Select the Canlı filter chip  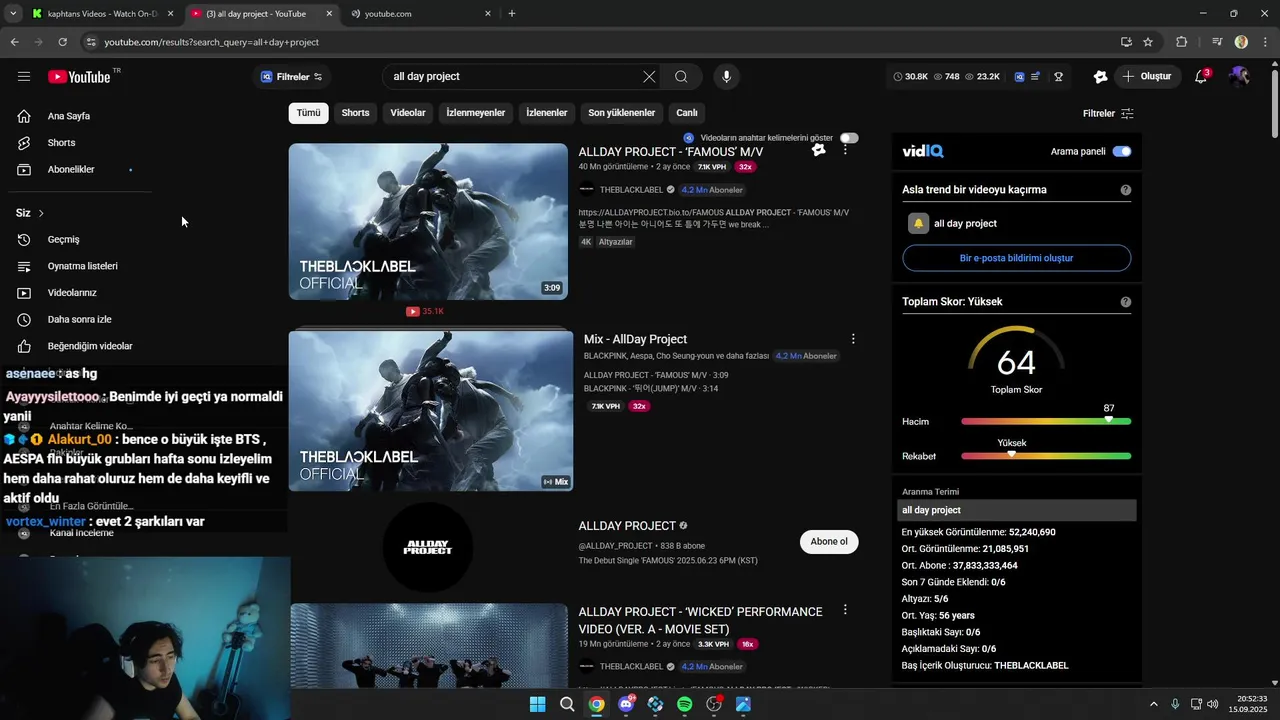click(x=687, y=113)
